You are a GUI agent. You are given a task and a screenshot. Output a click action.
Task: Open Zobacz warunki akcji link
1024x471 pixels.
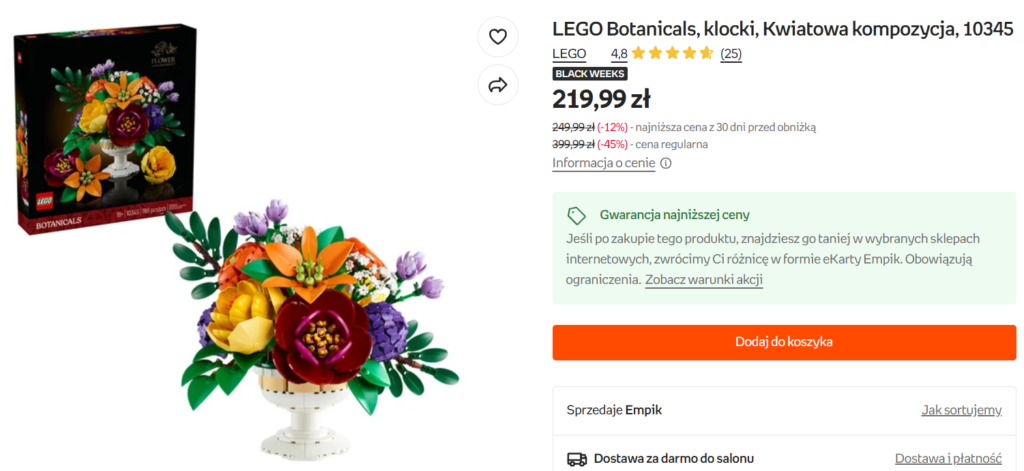click(703, 279)
